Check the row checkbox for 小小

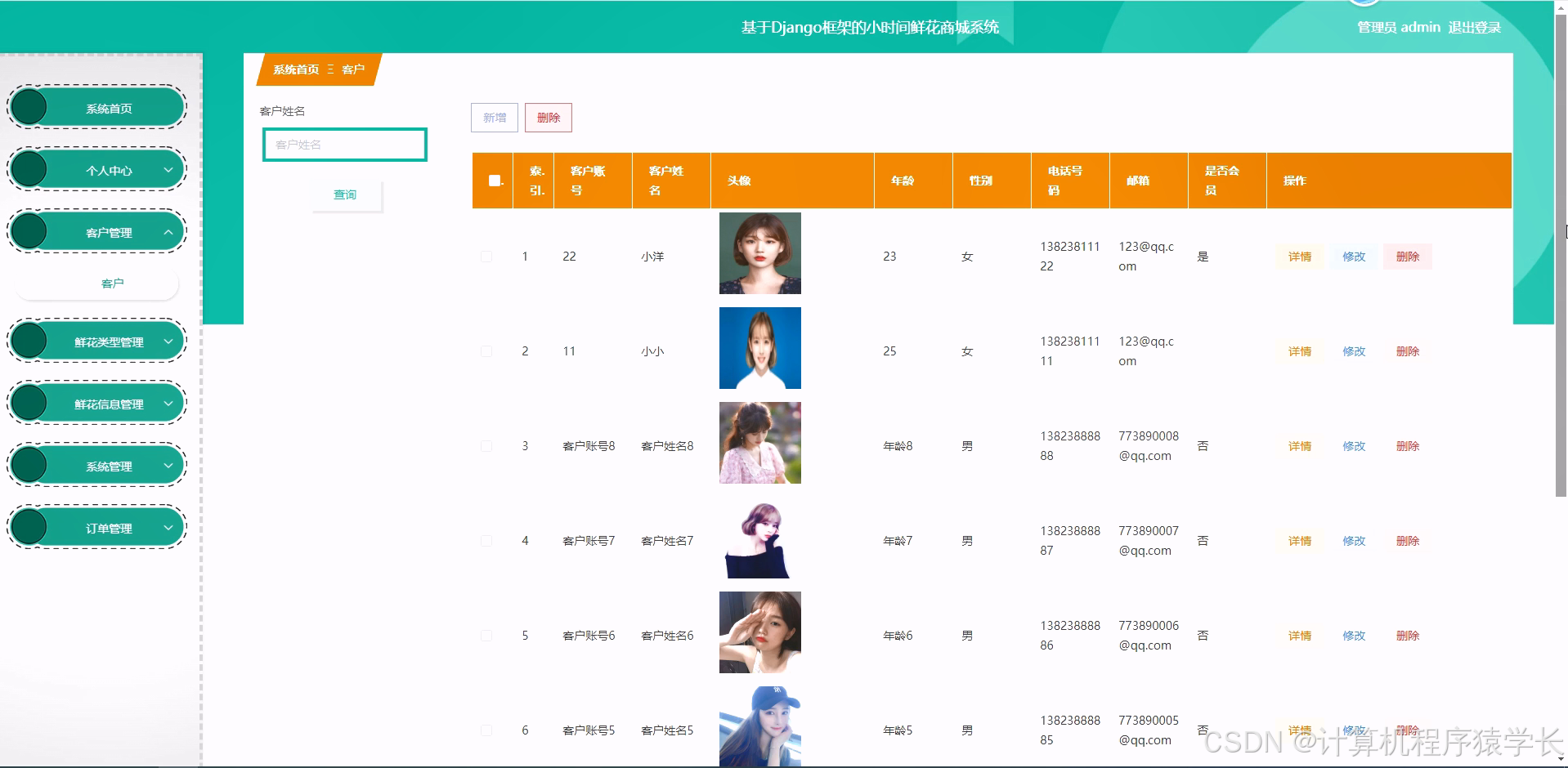486,351
